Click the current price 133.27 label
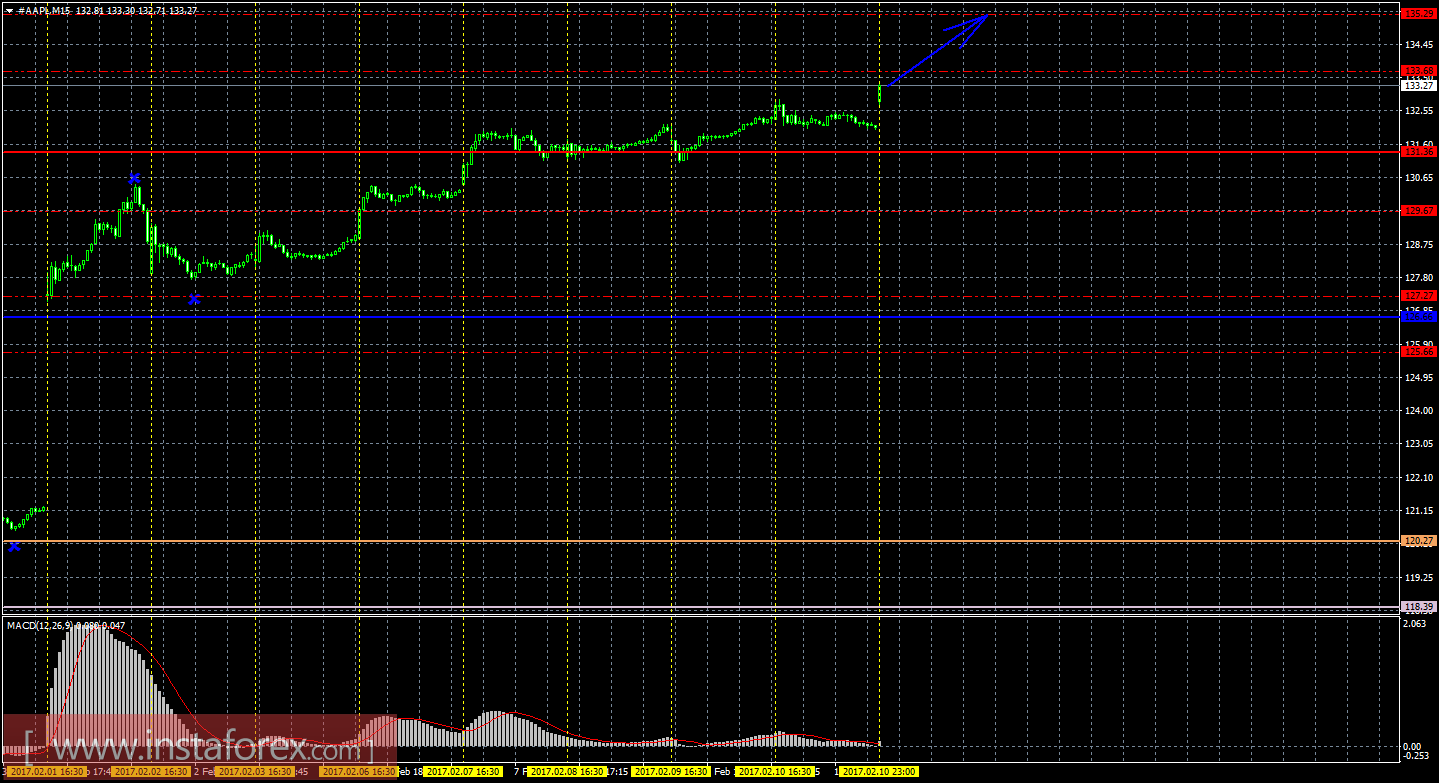The image size is (1439, 783). coord(1420,85)
